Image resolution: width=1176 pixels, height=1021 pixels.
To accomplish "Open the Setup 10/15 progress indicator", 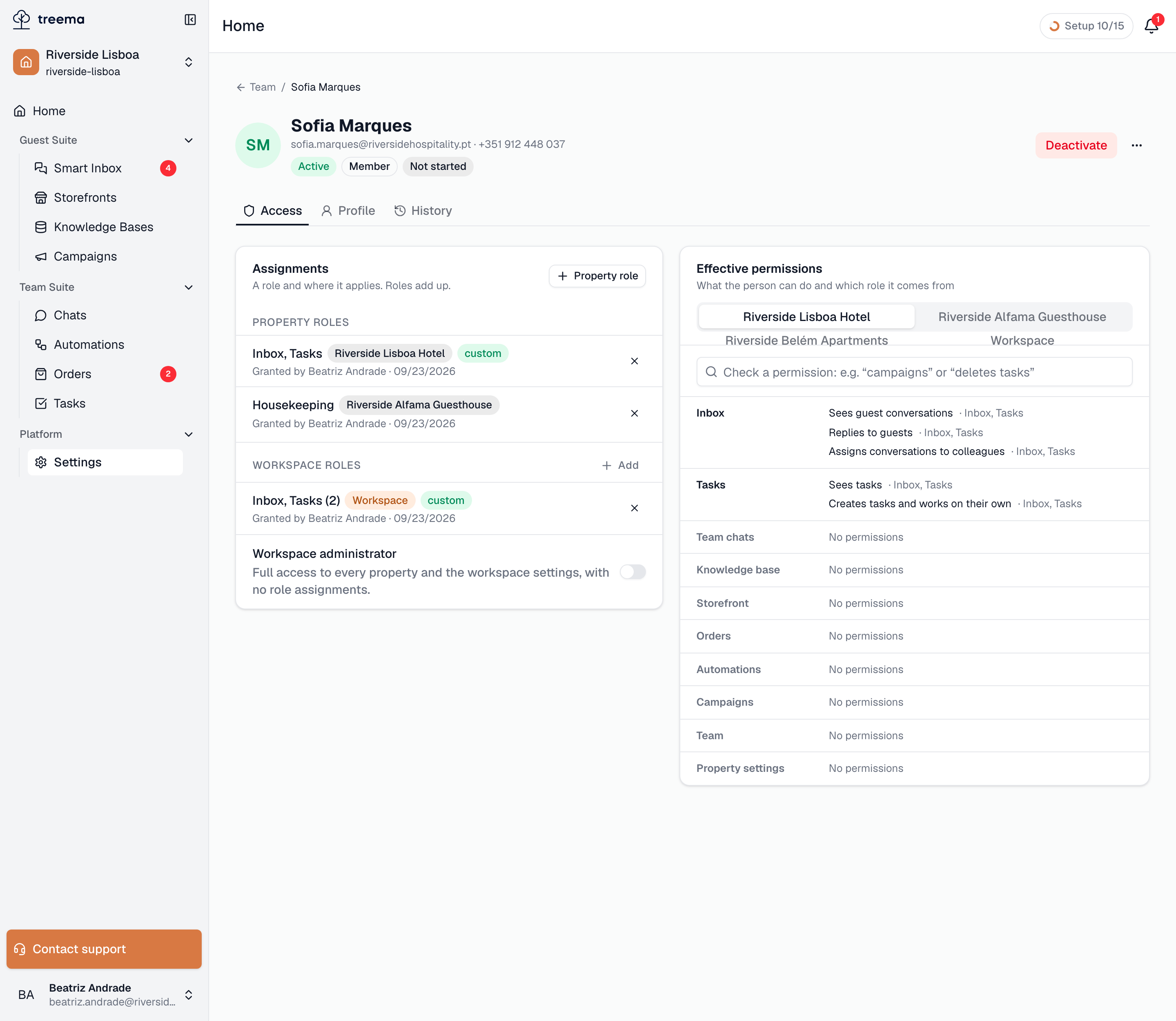I will pos(1087,26).
